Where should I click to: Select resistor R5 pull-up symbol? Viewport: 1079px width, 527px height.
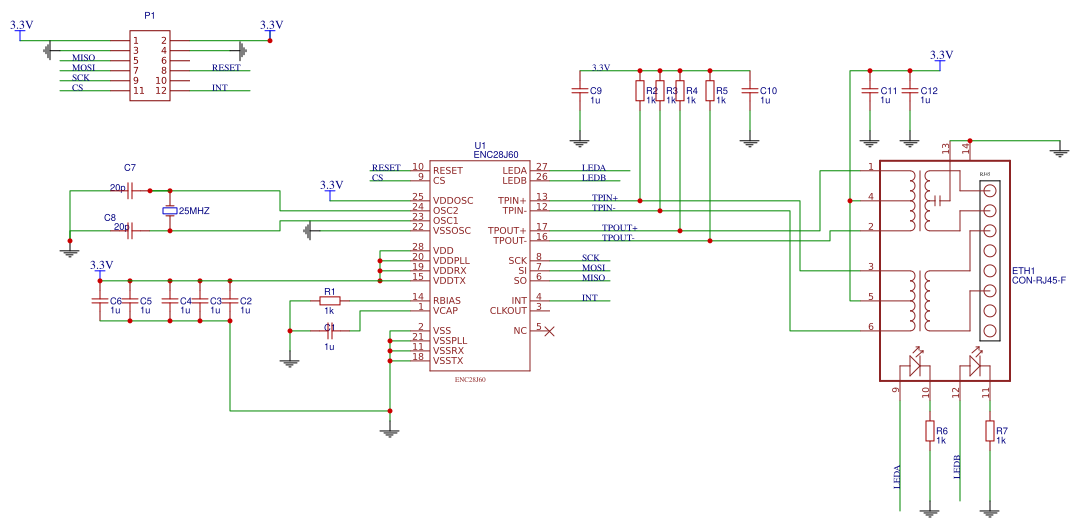709,91
